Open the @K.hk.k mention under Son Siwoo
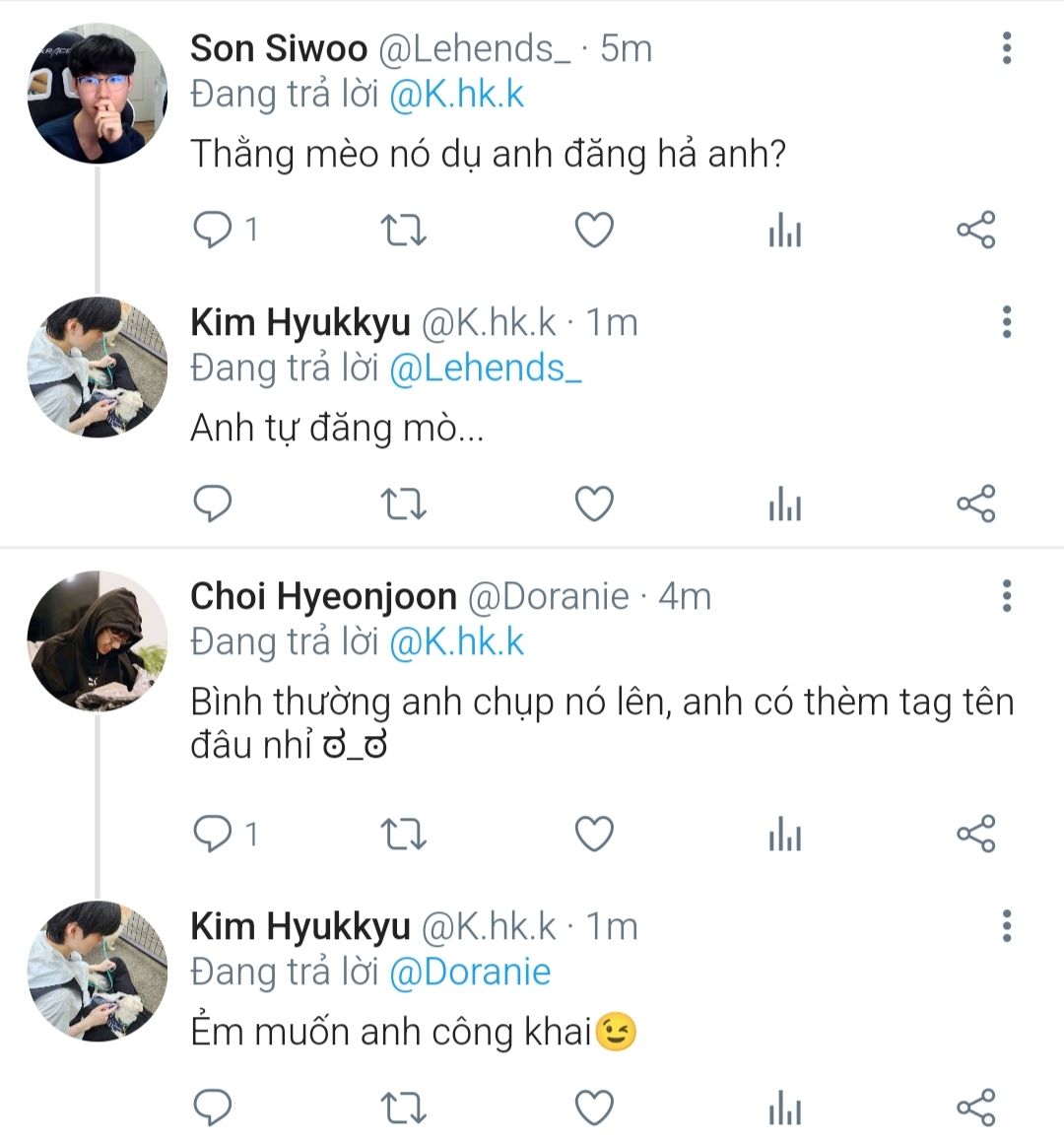The height and width of the screenshot is (1143, 1064). click(456, 95)
